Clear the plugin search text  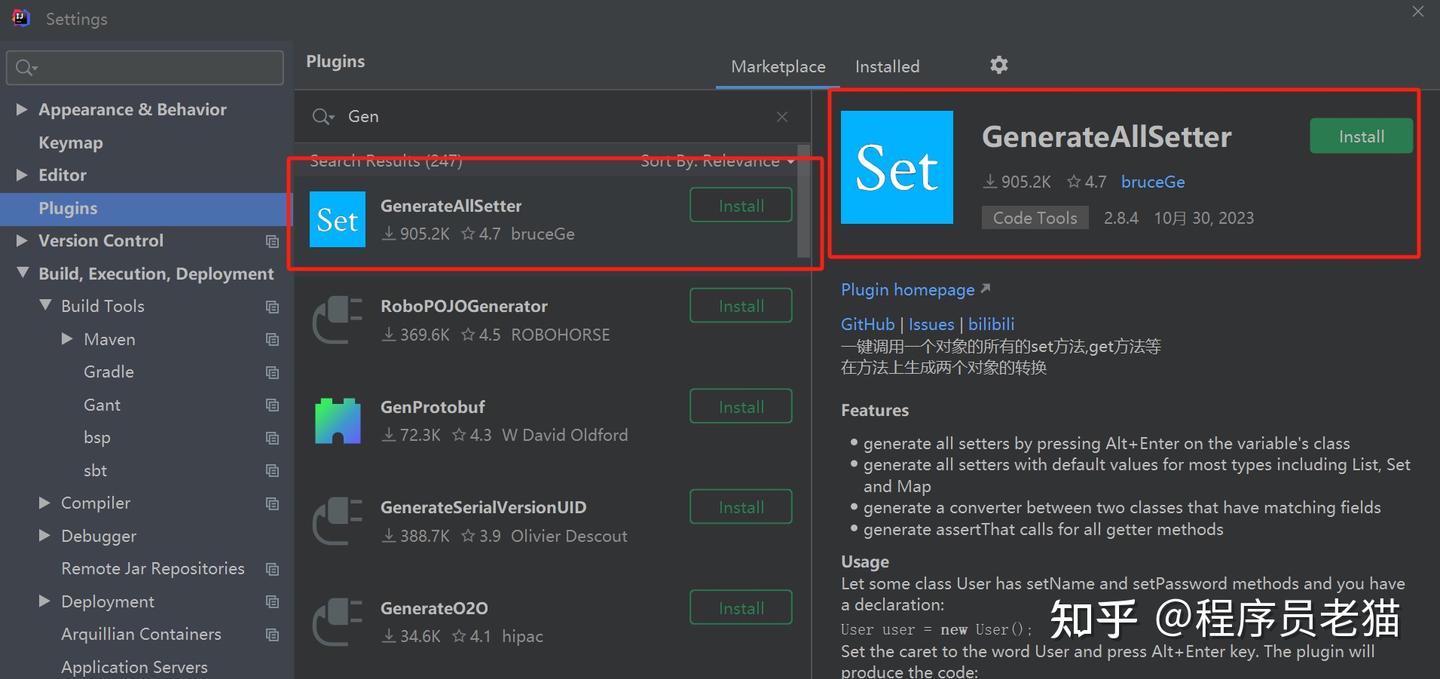tap(782, 117)
